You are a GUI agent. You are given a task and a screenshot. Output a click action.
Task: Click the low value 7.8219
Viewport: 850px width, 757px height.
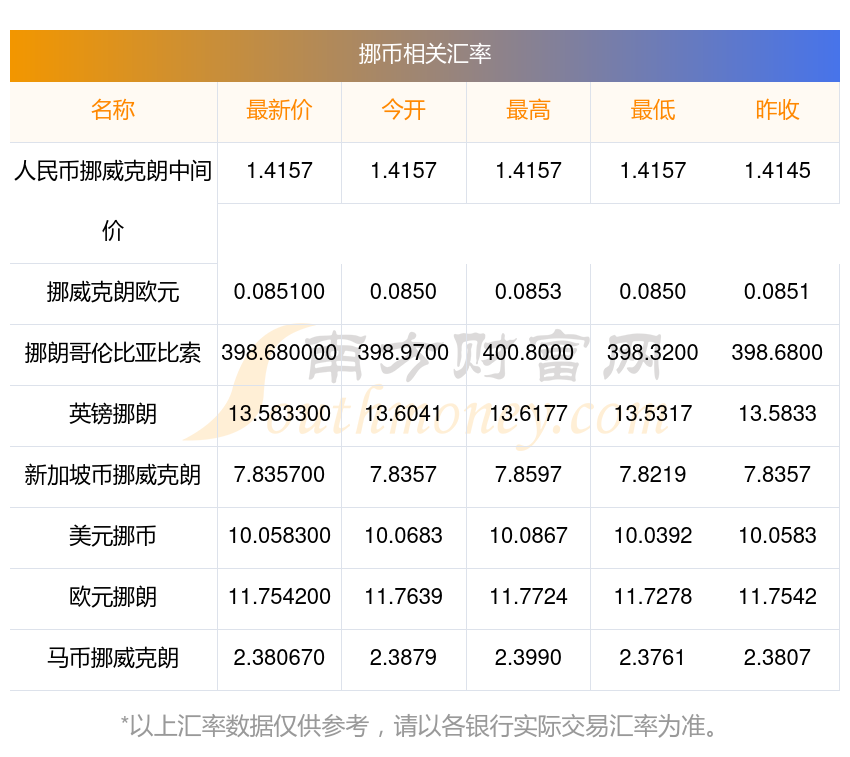click(653, 474)
